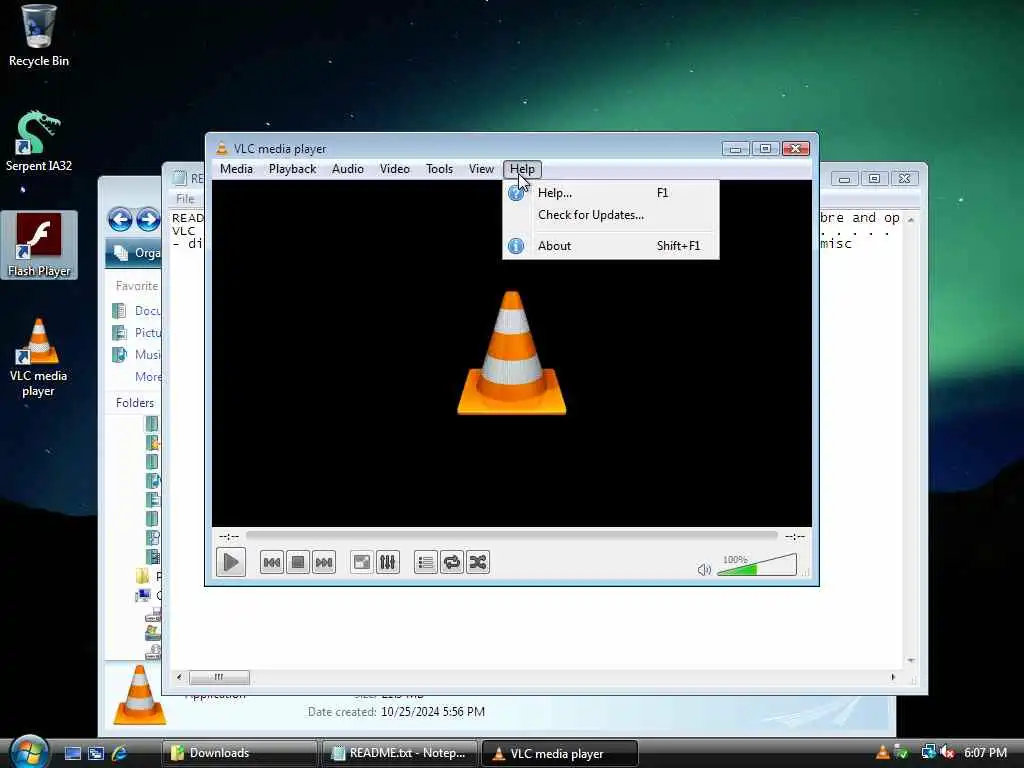Screen dimensions: 1024x768
Task: Open the Audio menu
Action: pyautogui.click(x=347, y=169)
